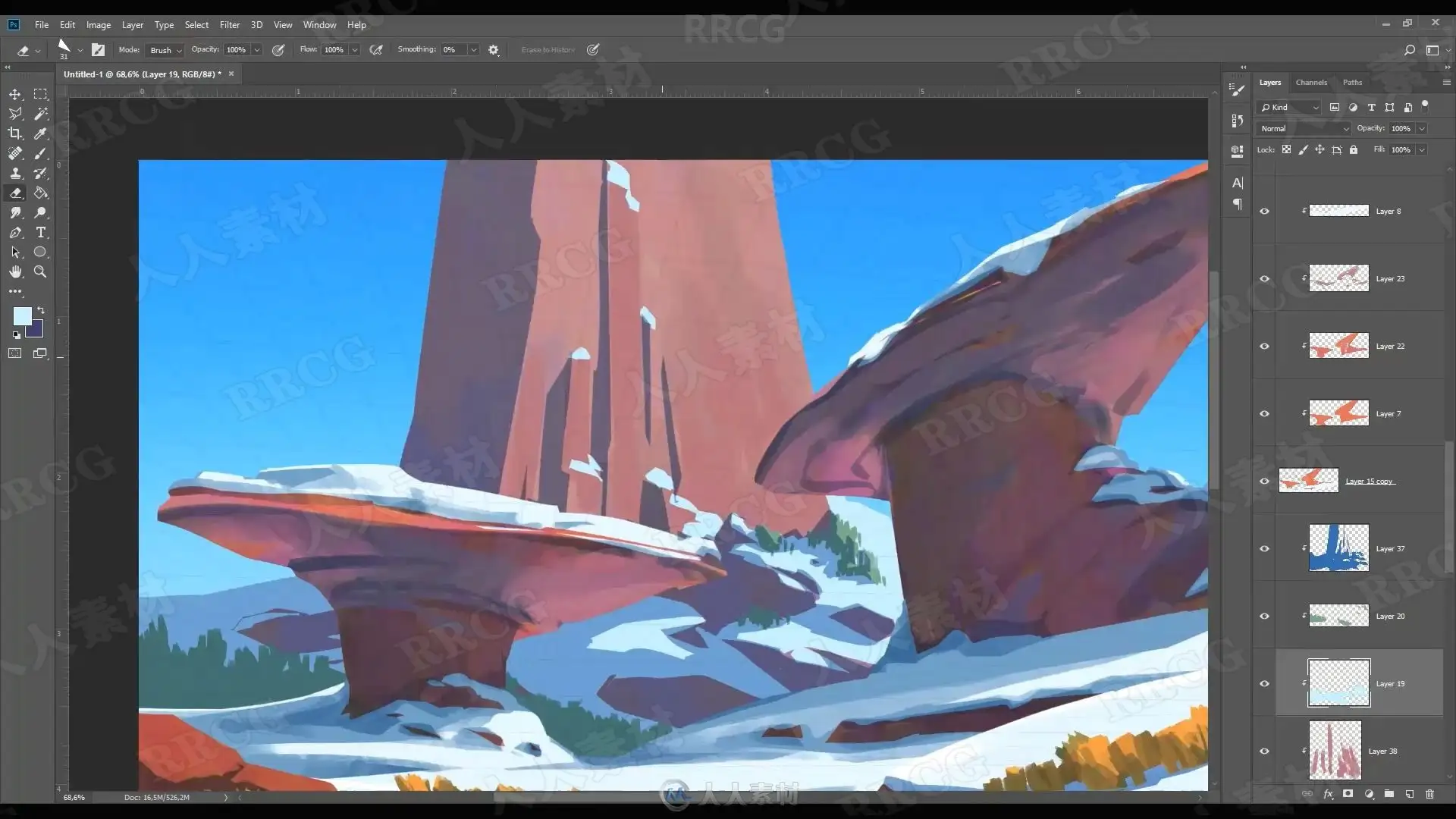Open the Filter menu
This screenshot has height=819, width=1456.
click(x=230, y=24)
